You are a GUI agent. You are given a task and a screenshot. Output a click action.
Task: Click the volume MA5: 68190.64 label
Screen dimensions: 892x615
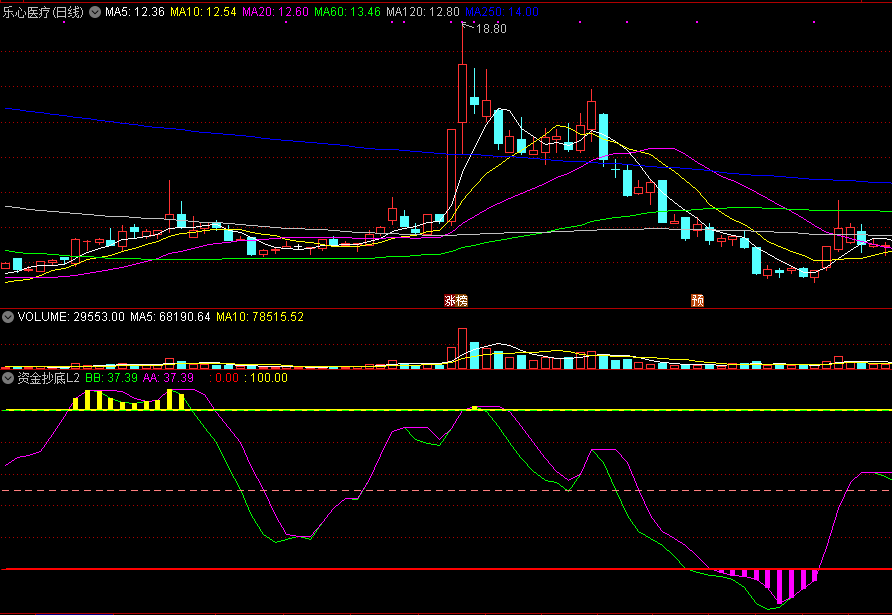pos(170,317)
